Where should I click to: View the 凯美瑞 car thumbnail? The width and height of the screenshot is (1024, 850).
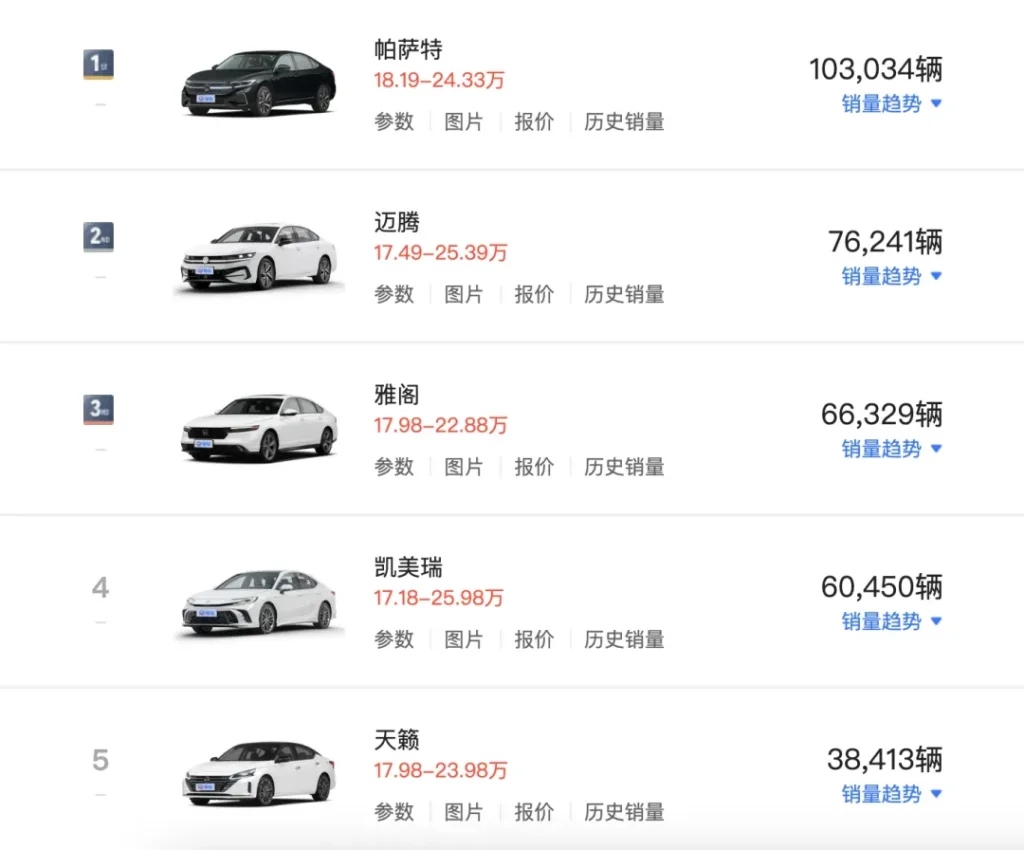point(257,602)
